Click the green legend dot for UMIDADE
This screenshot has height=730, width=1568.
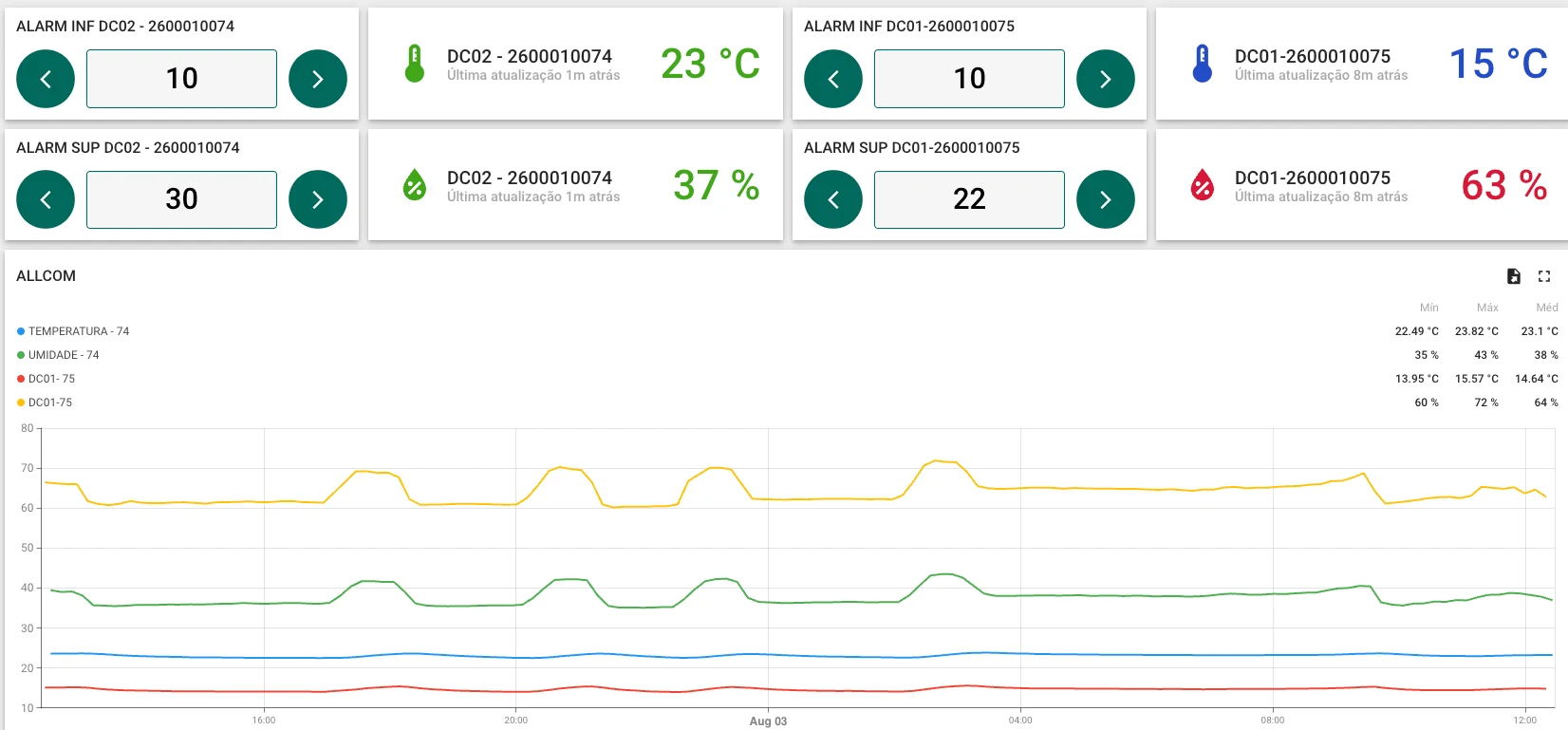click(21, 355)
